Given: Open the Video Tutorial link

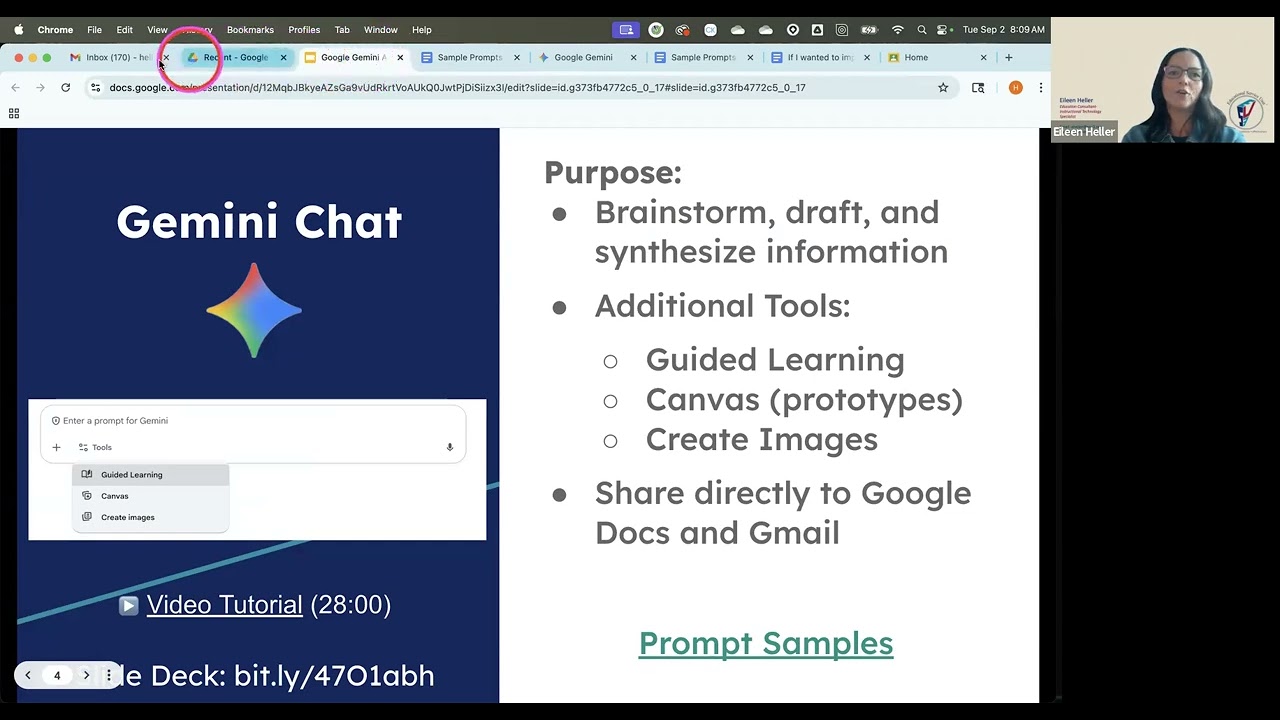Looking at the screenshot, I should click(x=224, y=605).
